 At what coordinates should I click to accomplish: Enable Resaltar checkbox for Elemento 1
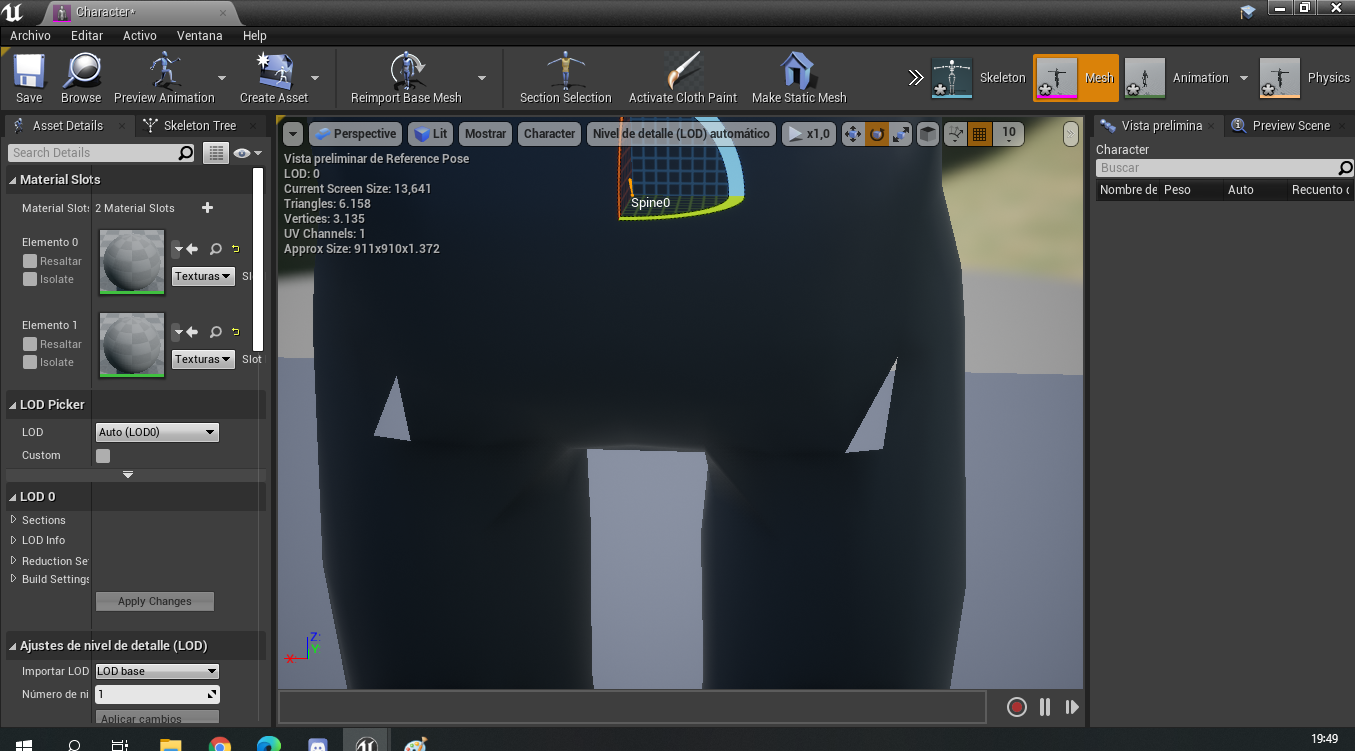pyautogui.click(x=30, y=344)
